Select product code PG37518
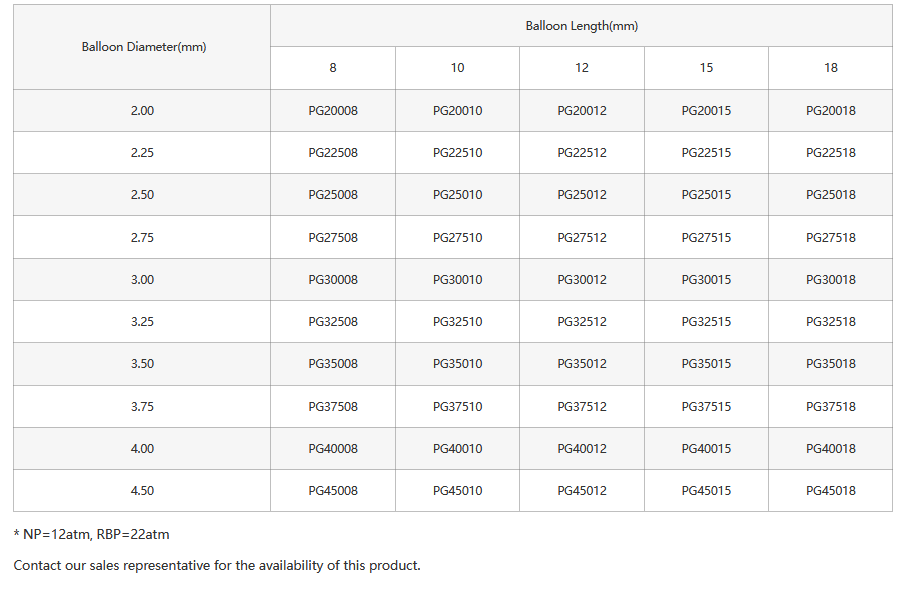This screenshot has height=614, width=901. (x=831, y=407)
